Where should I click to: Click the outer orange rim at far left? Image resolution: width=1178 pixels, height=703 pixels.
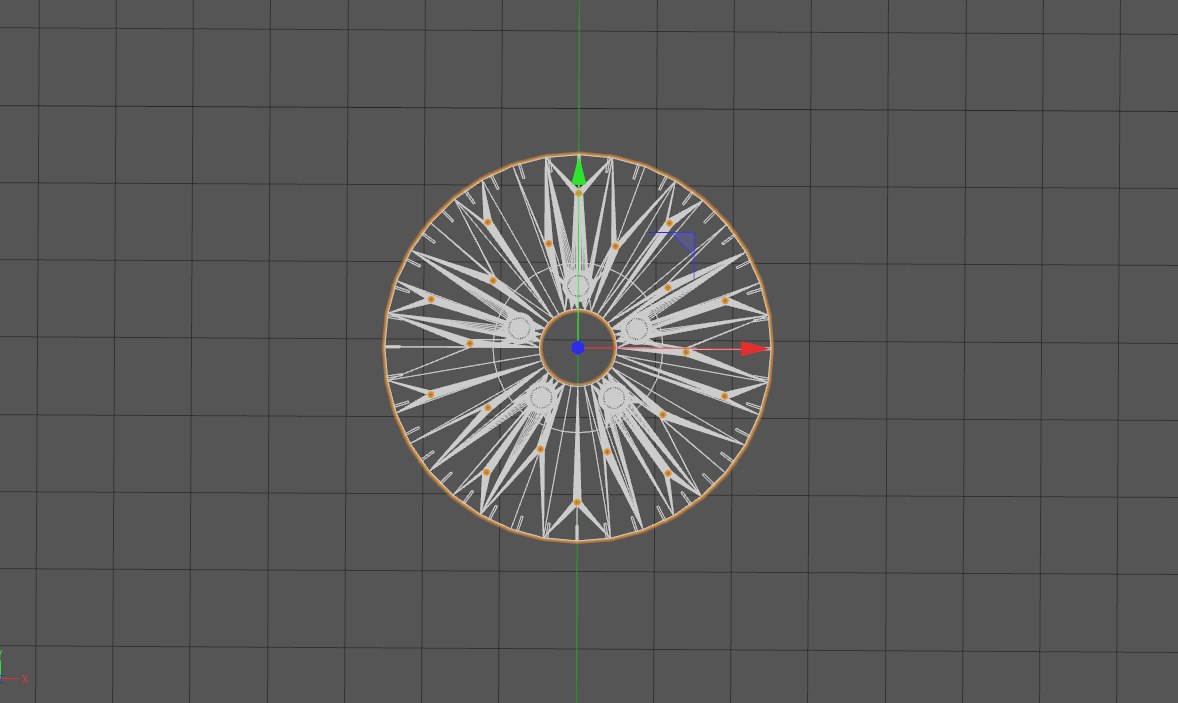(x=385, y=347)
